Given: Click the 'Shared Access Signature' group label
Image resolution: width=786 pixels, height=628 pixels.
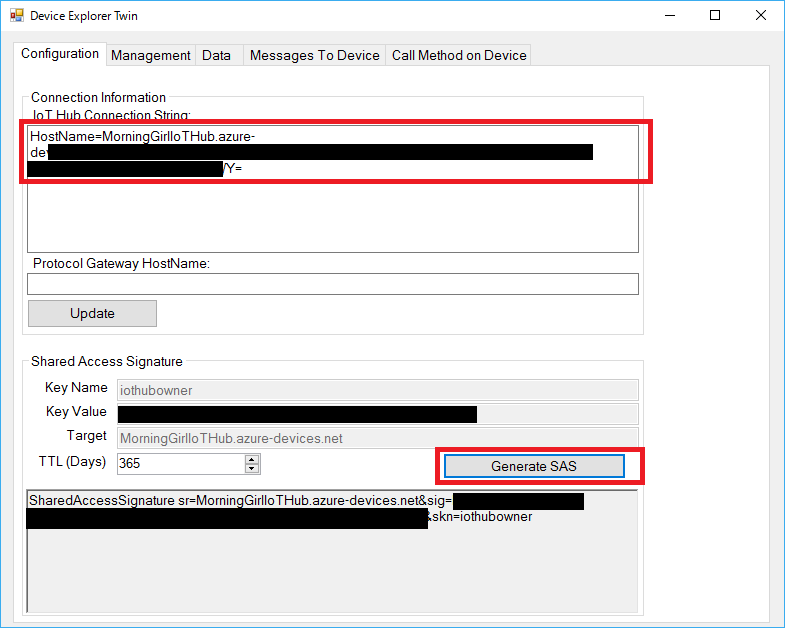Looking at the screenshot, I should pos(107,361).
